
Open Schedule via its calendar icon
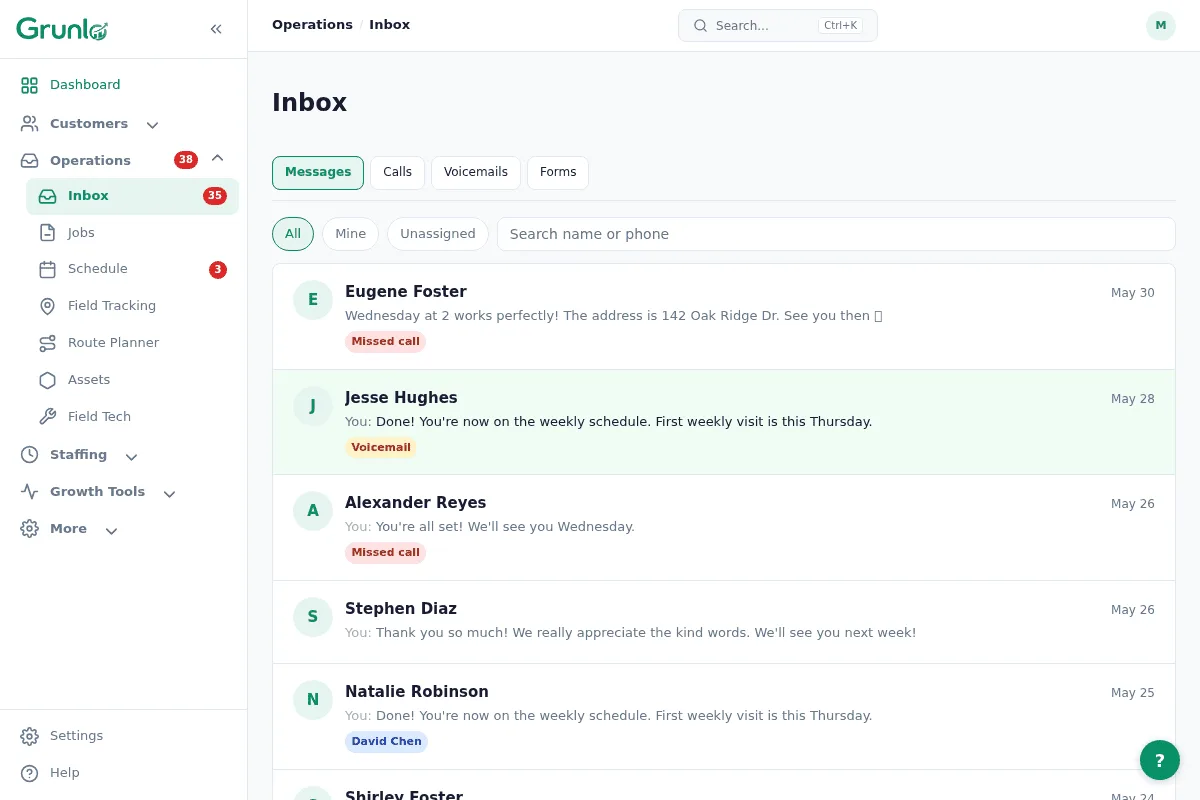click(x=48, y=269)
